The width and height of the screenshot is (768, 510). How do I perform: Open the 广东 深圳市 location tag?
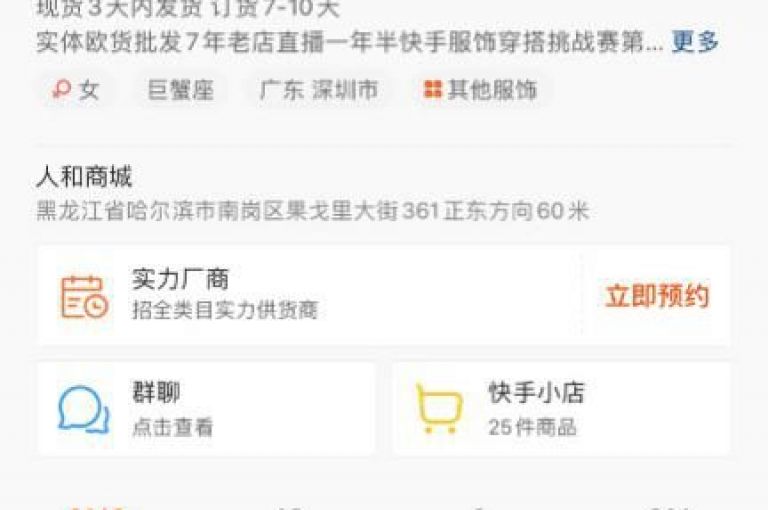[x=319, y=90]
